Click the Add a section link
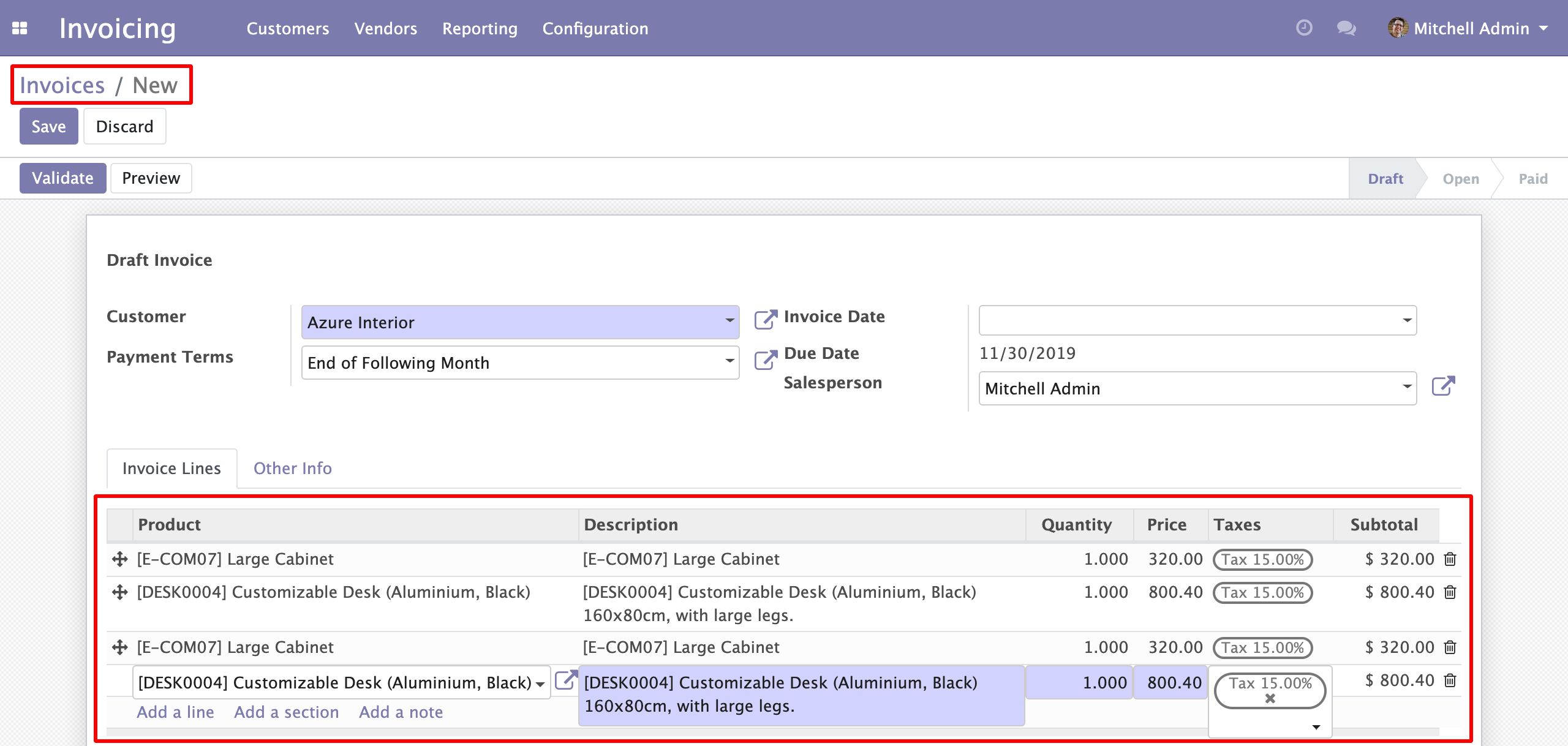Image resolution: width=1568 pixels, height=746 pixels. pos(286,712)
